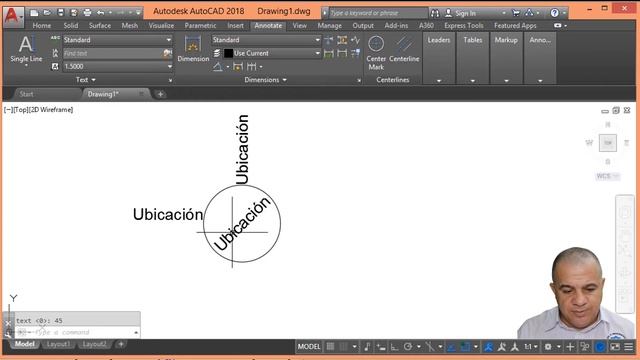Toggle Object Snap Tracking
The image size is (640, 360).
click(451, 347)
